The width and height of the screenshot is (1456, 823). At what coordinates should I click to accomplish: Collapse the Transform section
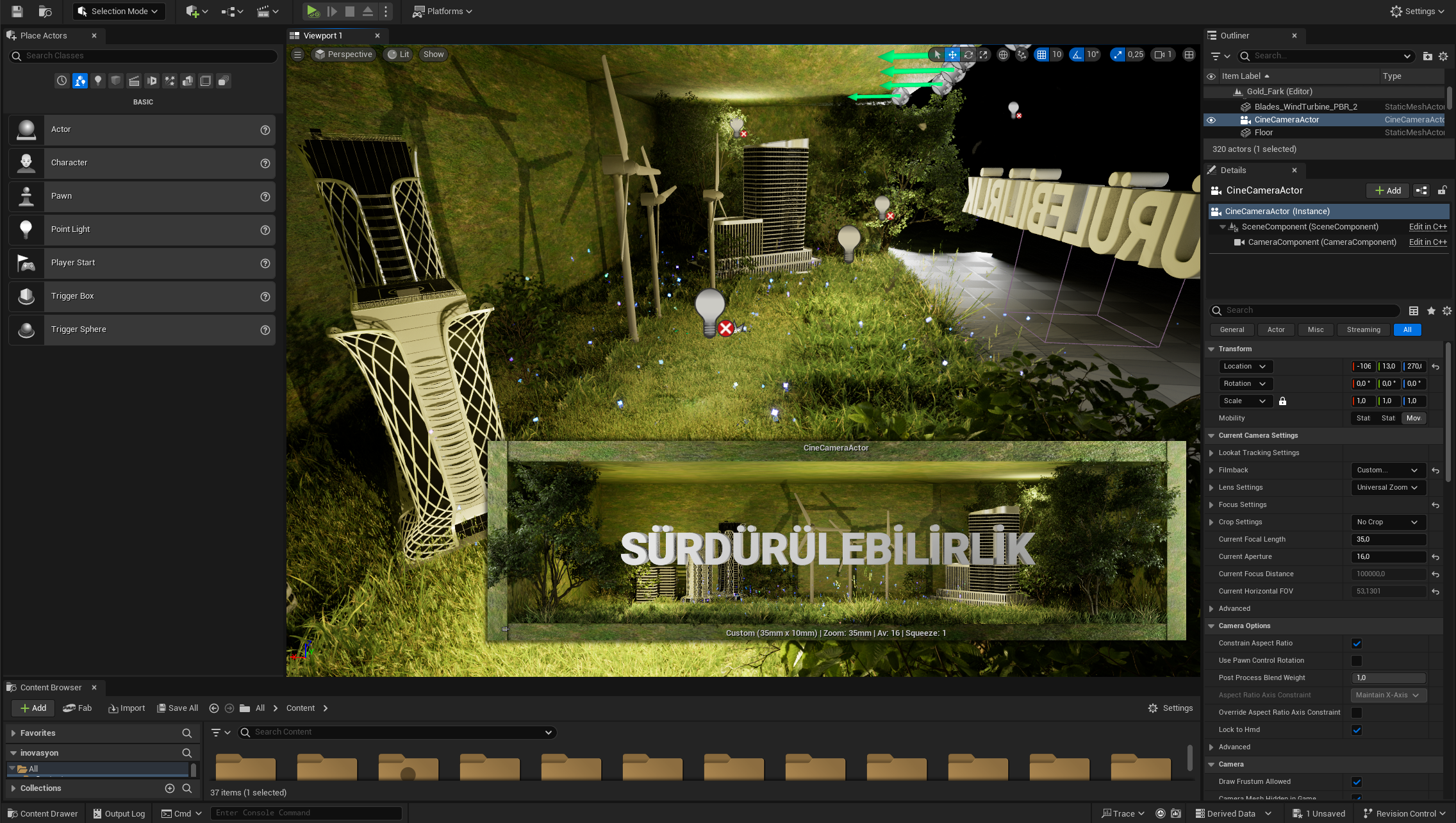click(x=1211, y=349)
